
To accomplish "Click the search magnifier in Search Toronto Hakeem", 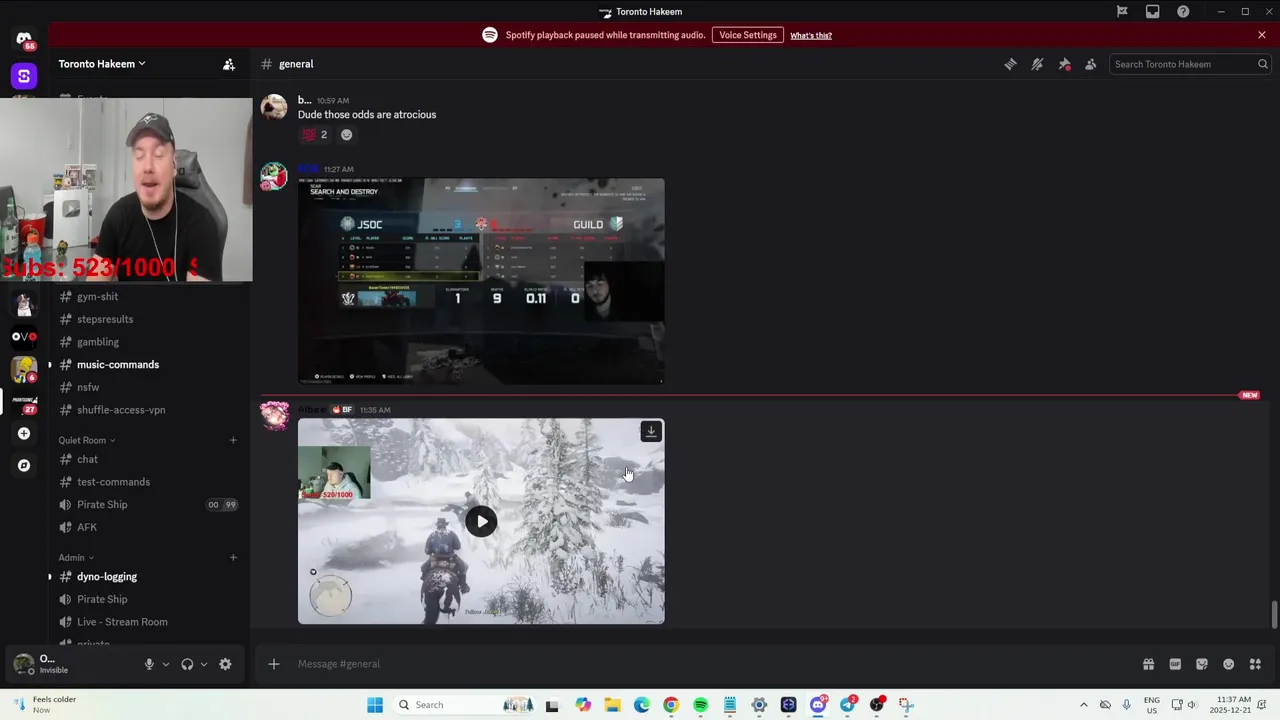I will click(x=1263, y=64).
